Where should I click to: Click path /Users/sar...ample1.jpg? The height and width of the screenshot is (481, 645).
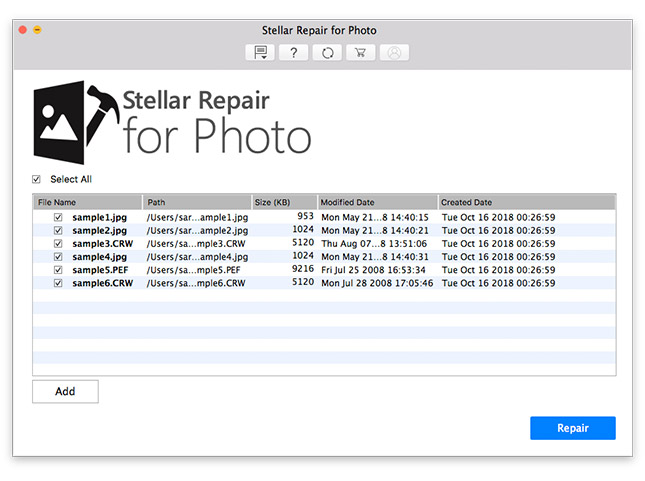tap(197, 217)
